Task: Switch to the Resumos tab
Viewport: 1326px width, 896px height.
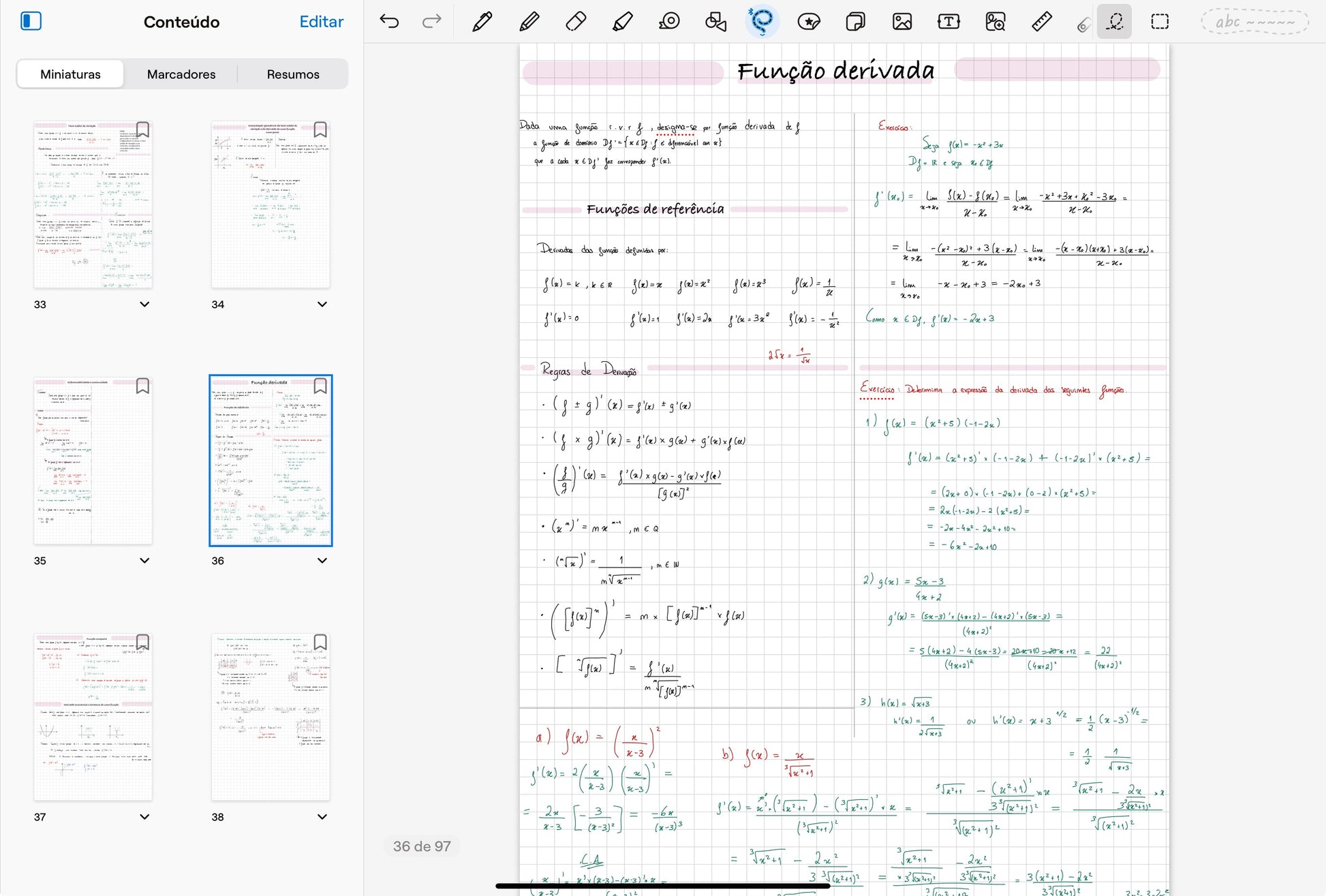Action: pyautogui.click(x=293, y=74)
